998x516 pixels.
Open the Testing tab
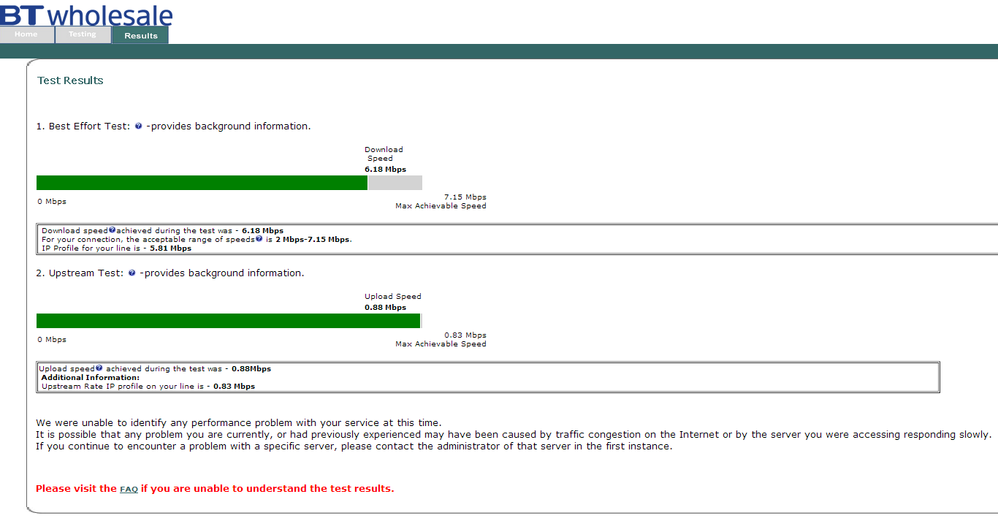(83, 34)
